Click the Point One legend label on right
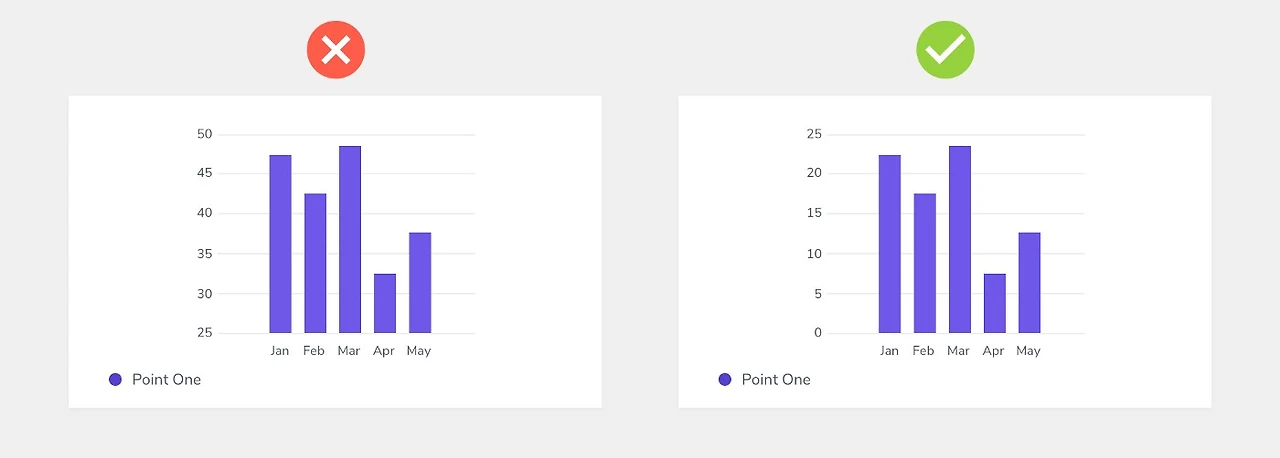The width and height of the screenshot is (1280, 458). point(776,379)
